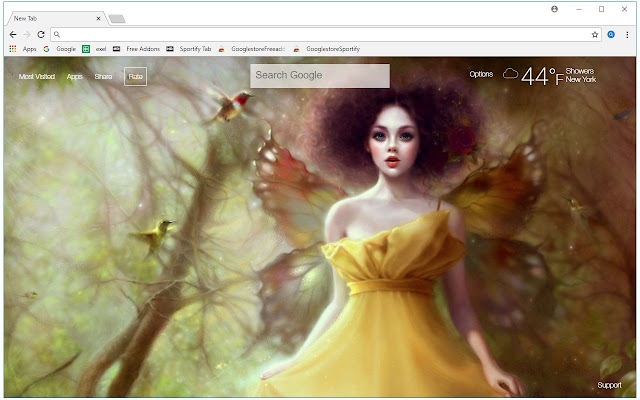Open the Apps grid icon in bookmarks bar

[13, 49]
